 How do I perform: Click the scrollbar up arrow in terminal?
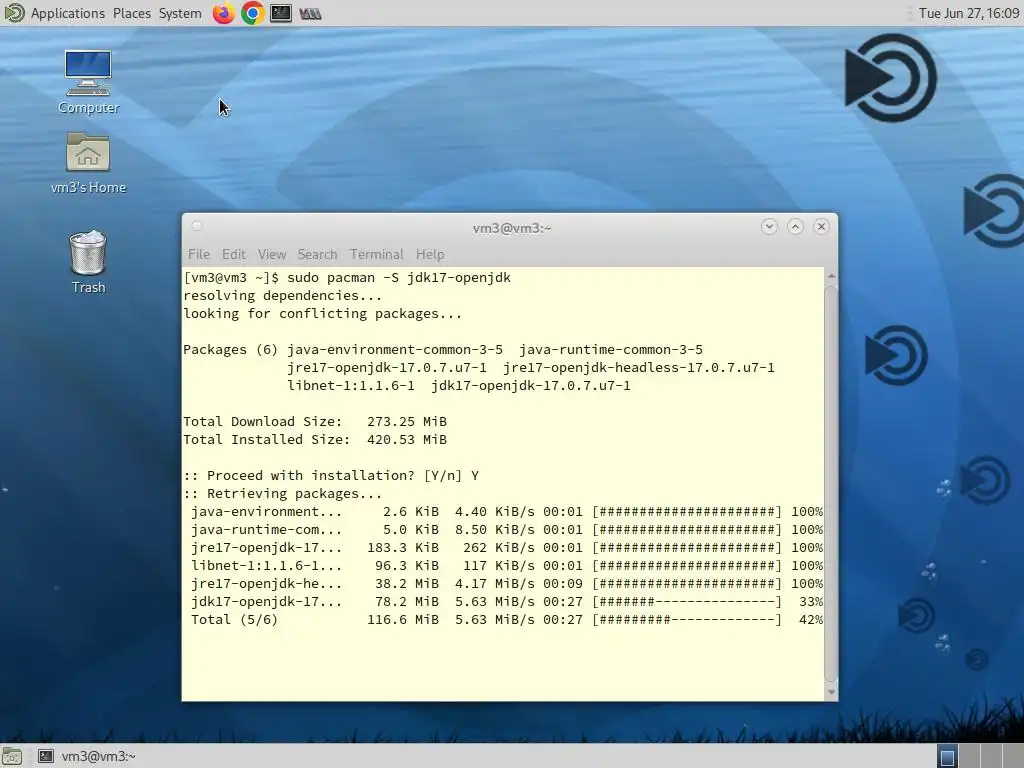coord(831,276)
